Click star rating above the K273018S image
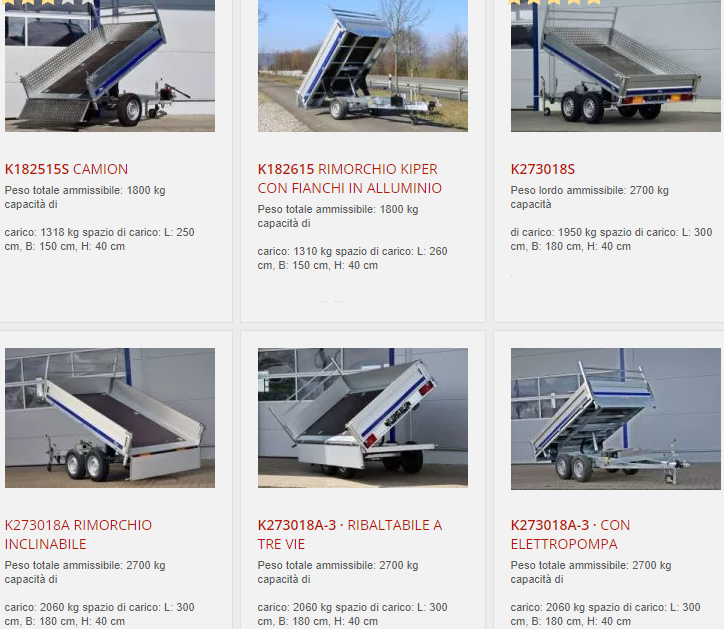Screen dimensions: 724x629 click(x=555, y=2)
